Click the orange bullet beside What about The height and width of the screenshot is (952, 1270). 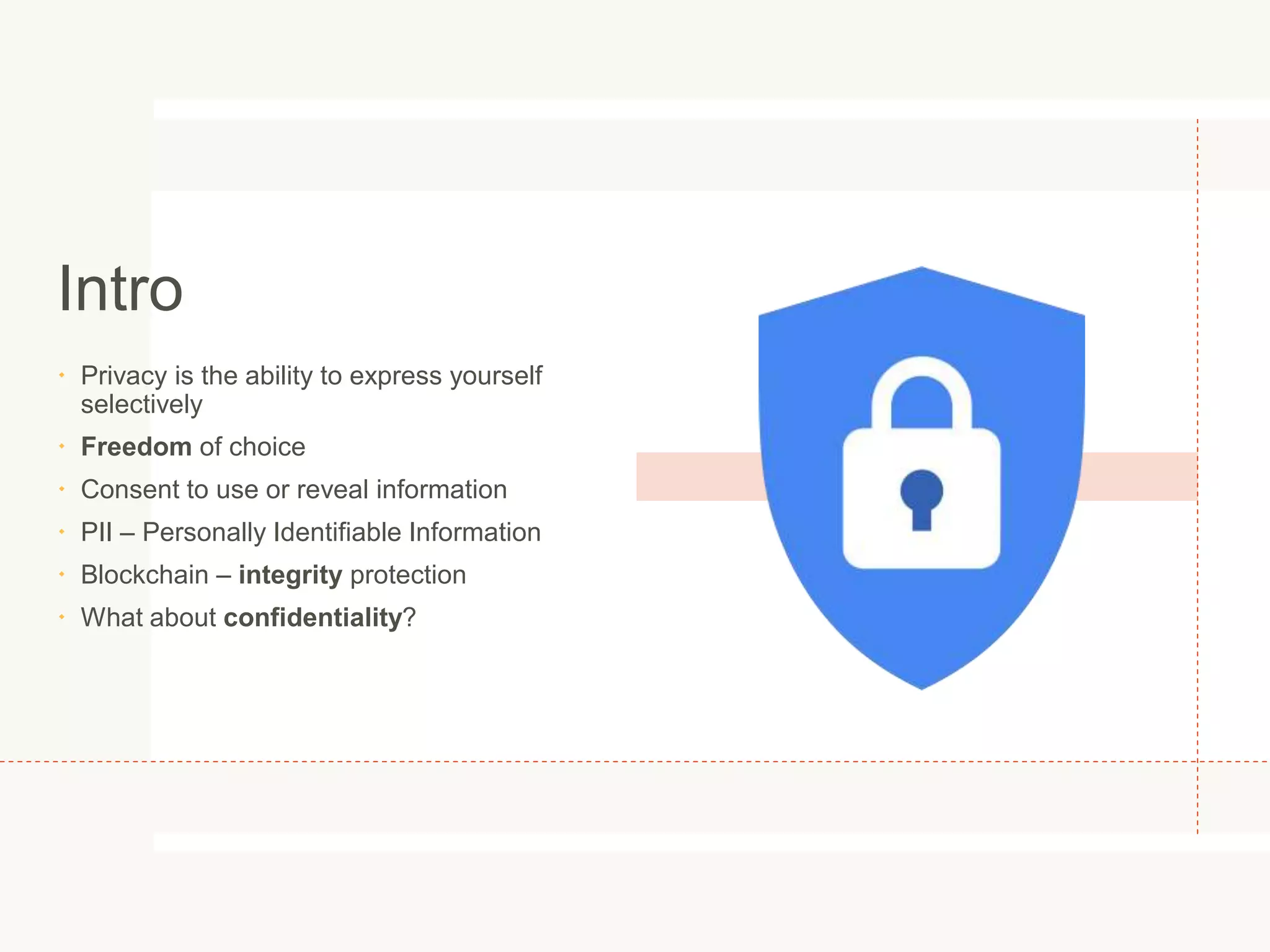coord(62,617)
